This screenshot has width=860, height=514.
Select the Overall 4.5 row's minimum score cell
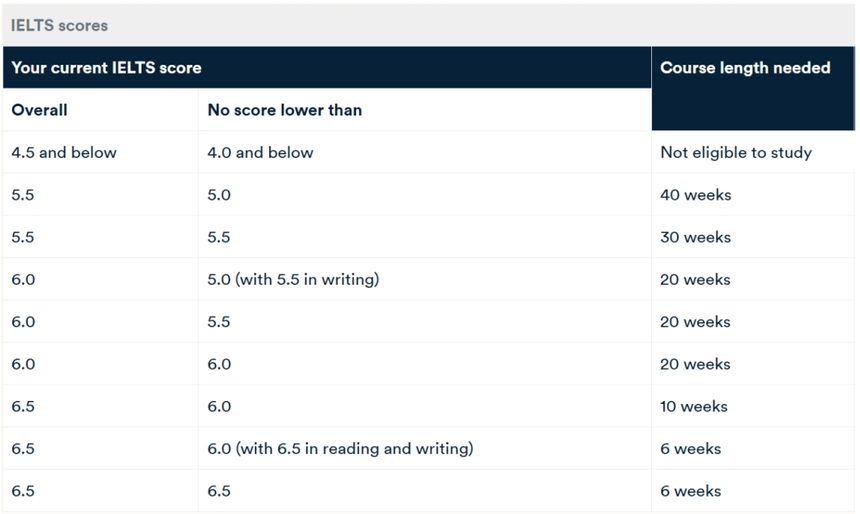click(x=260, y=153)
